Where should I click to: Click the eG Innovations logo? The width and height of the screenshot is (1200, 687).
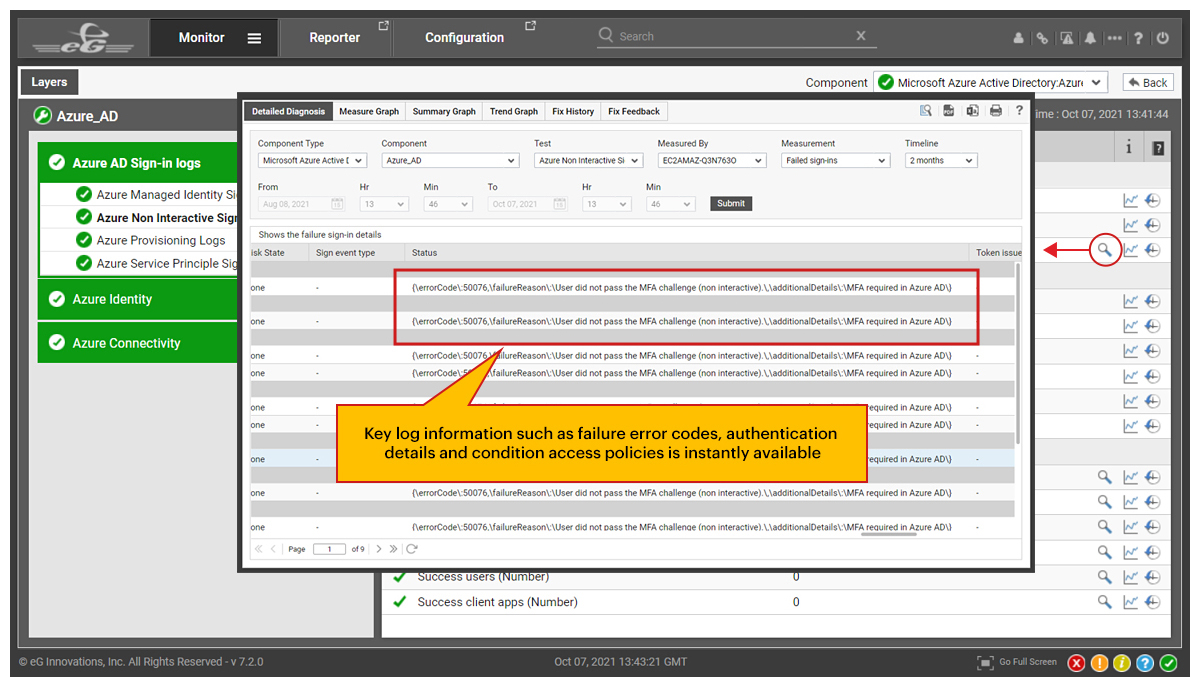(x=82, y=38)
